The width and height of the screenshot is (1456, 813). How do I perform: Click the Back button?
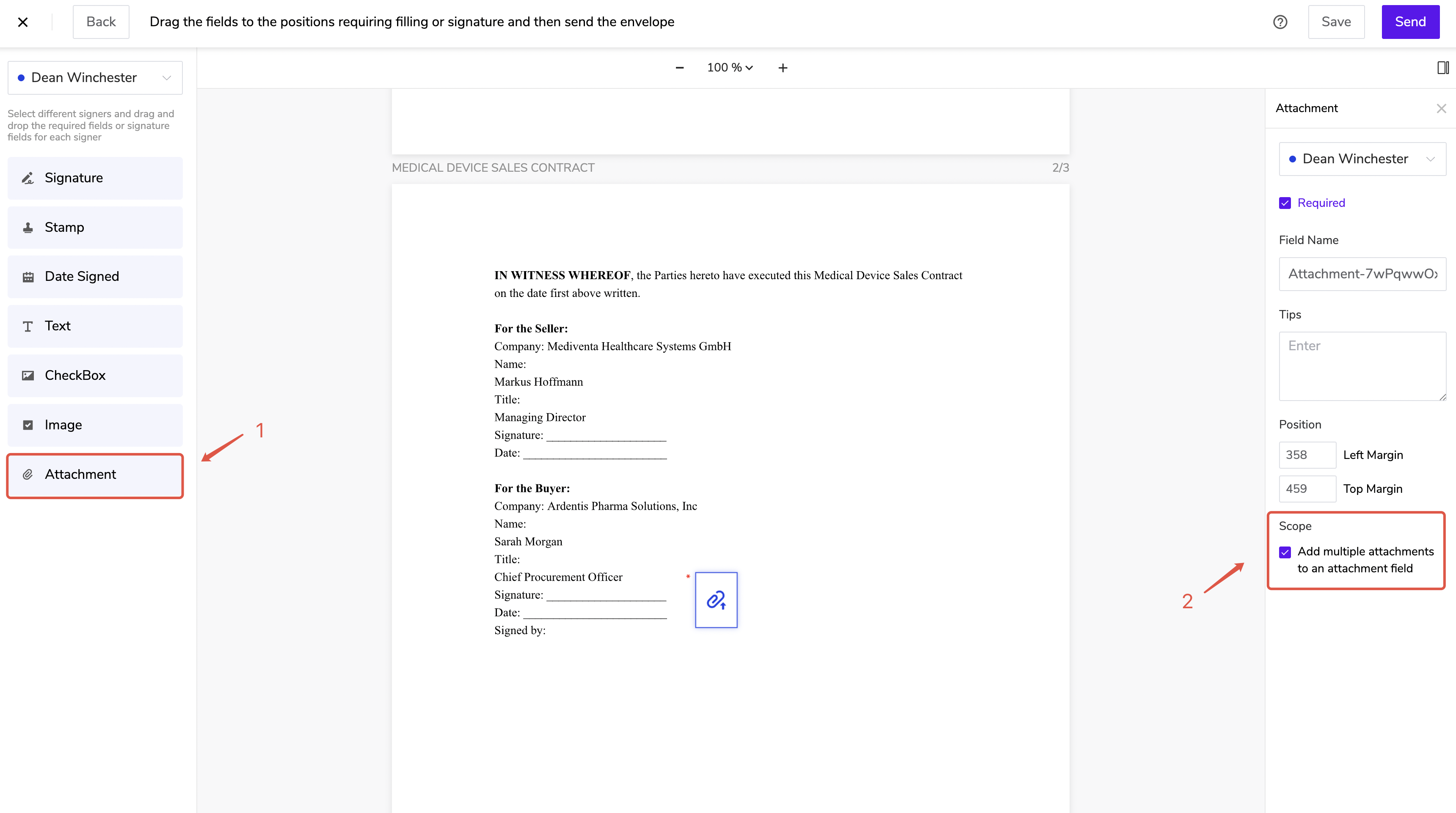(x=101, y=22)
